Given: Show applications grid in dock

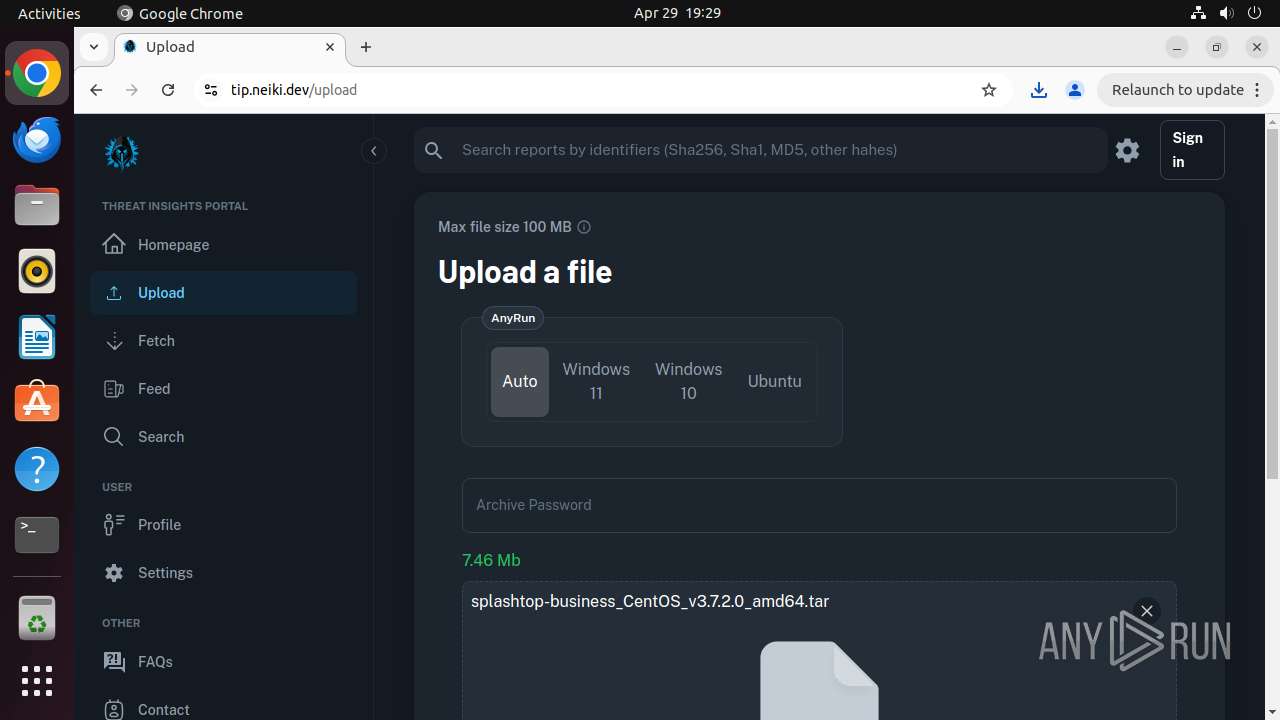Looking at the screenshot, I should click(37, 681).
